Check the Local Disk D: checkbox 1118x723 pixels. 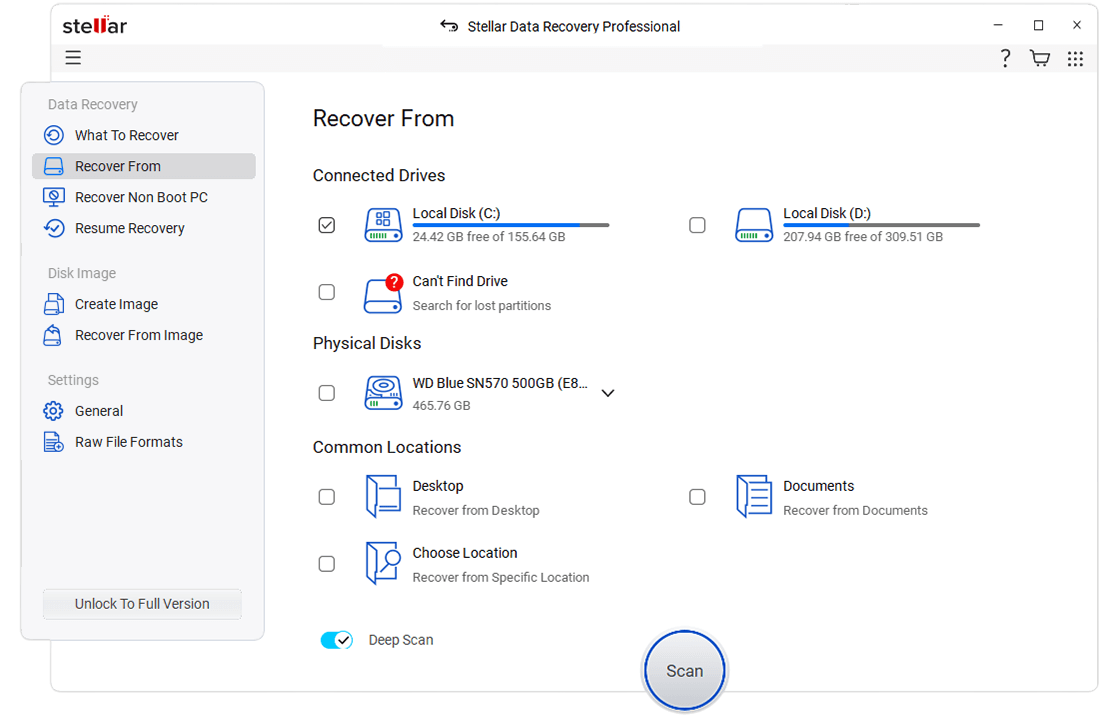697,225
